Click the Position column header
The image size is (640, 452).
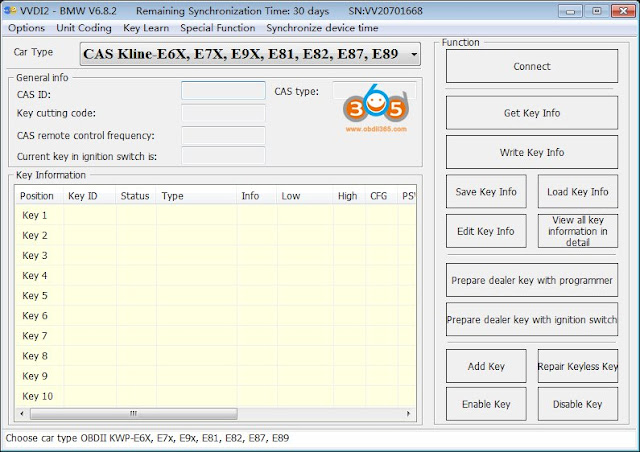[x=39, y=196]
